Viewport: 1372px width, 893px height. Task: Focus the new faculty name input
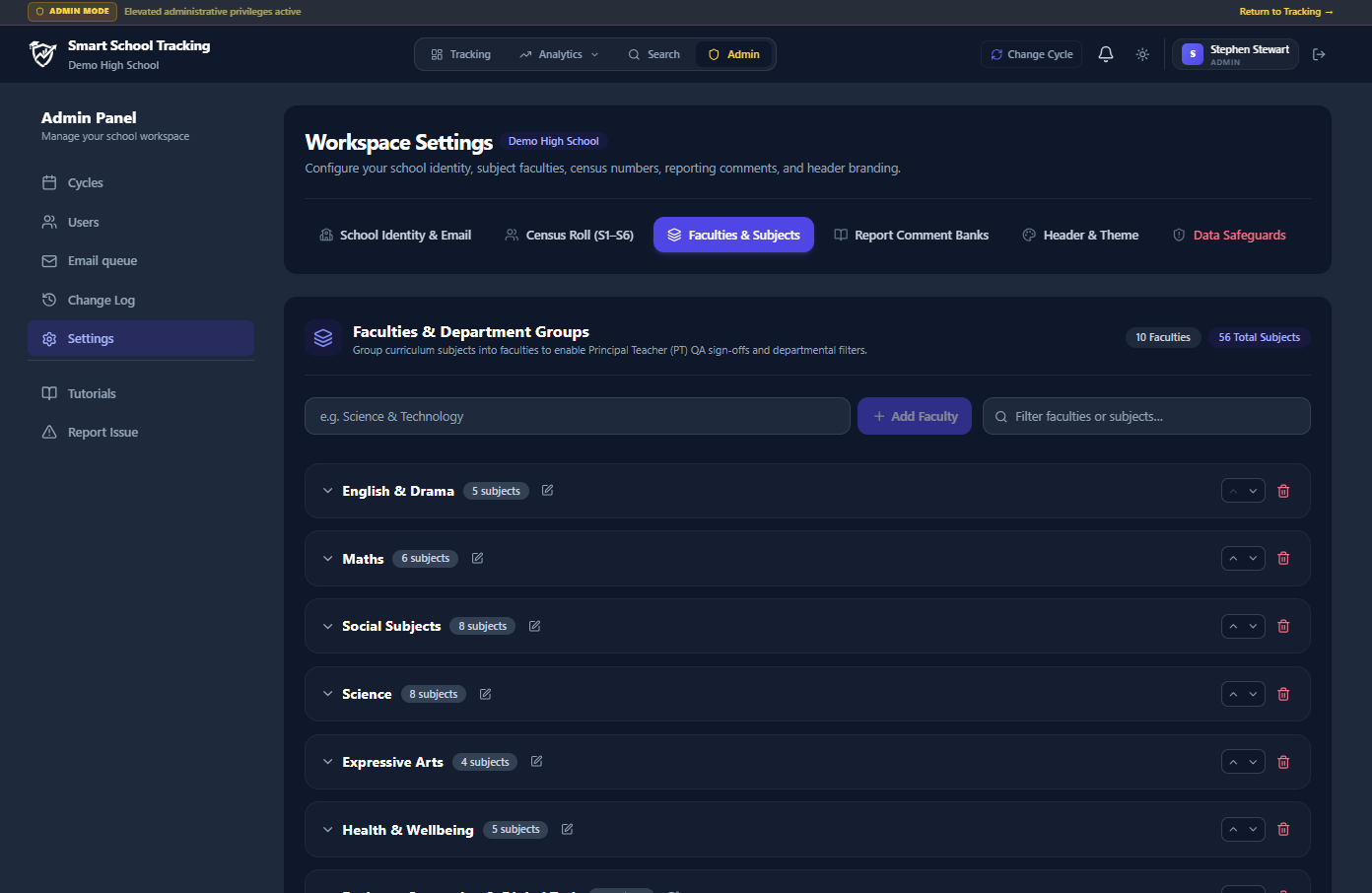(578, 416)
